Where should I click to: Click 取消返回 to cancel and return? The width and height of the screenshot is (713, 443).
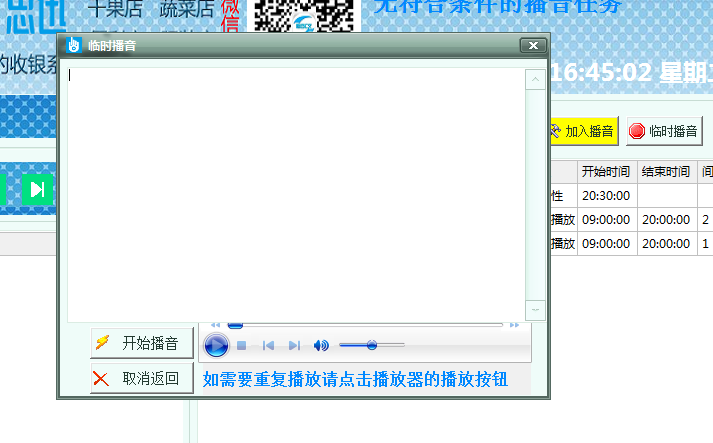[141, 378]
